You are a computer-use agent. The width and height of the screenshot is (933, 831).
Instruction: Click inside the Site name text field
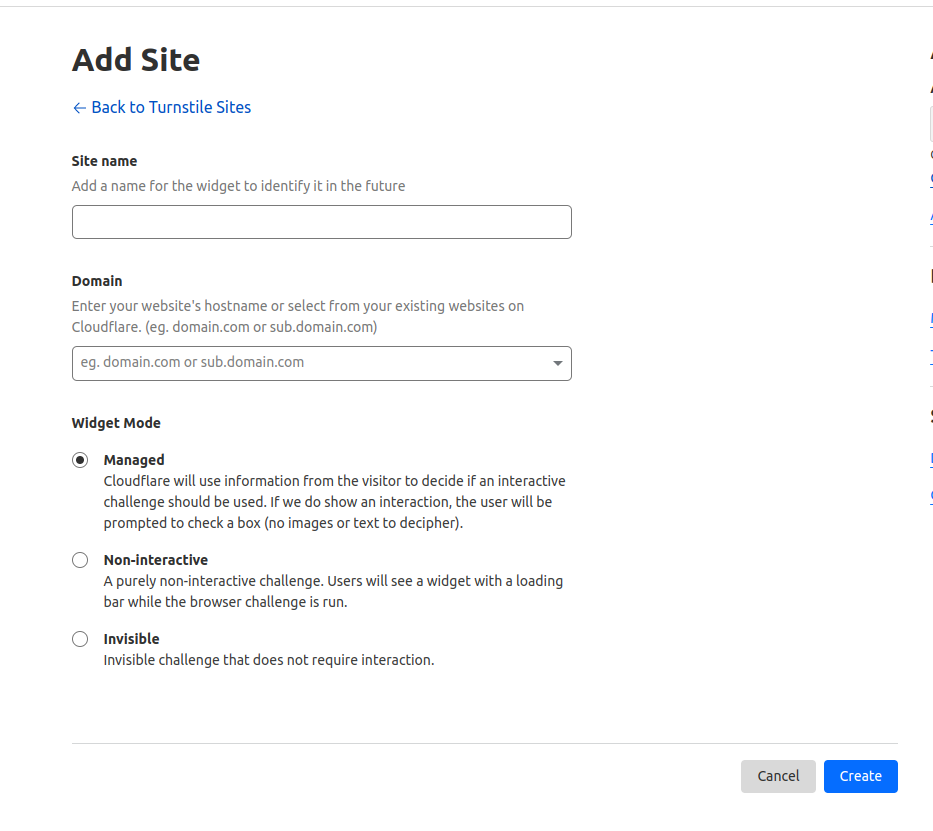(321, 221)
